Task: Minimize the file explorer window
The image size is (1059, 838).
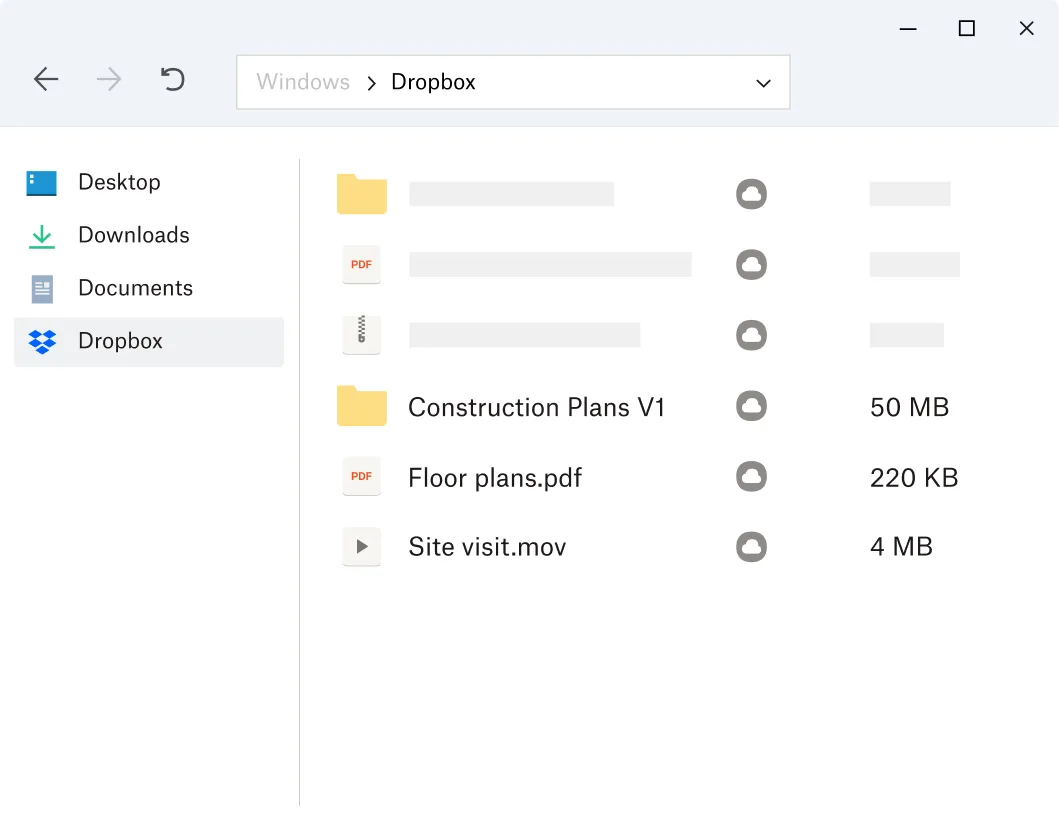Action: (x=908, y=29)
